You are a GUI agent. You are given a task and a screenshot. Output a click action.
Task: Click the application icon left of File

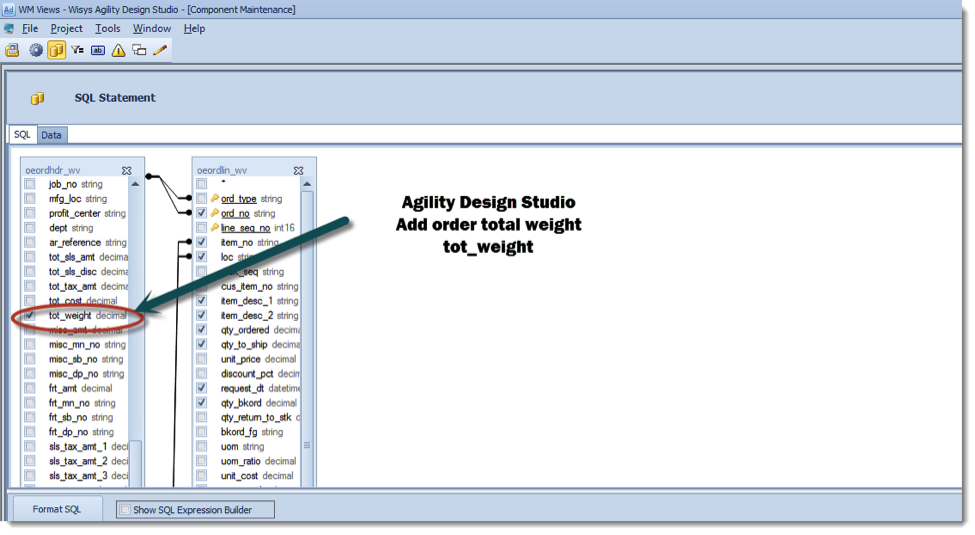coord(9,29)
